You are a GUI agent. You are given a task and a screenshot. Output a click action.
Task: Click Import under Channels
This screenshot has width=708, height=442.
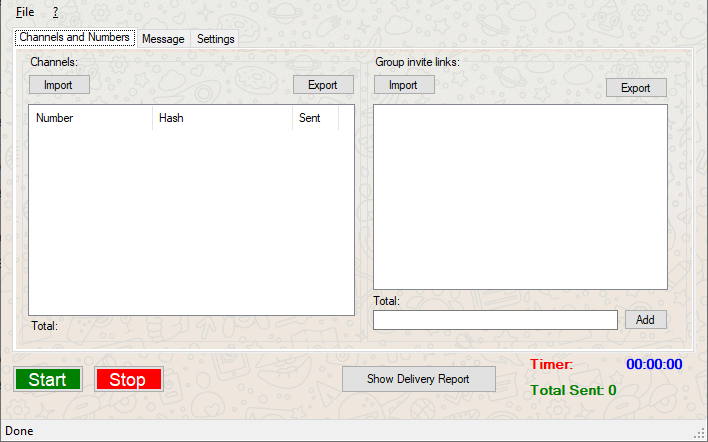click(x=58, y=85)
